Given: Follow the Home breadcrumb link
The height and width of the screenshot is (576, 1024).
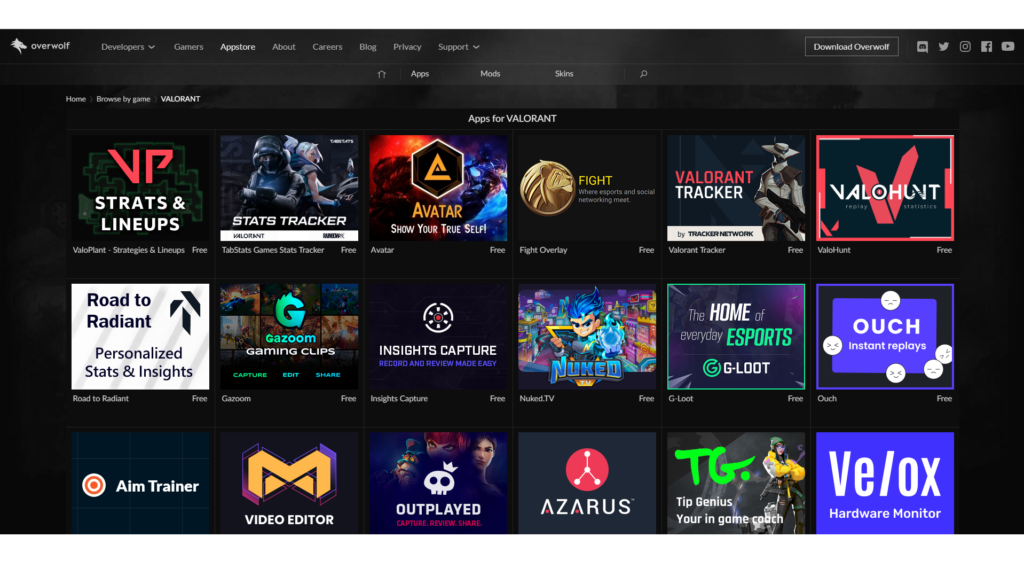Looking at the screenshot, I should 76,99.
